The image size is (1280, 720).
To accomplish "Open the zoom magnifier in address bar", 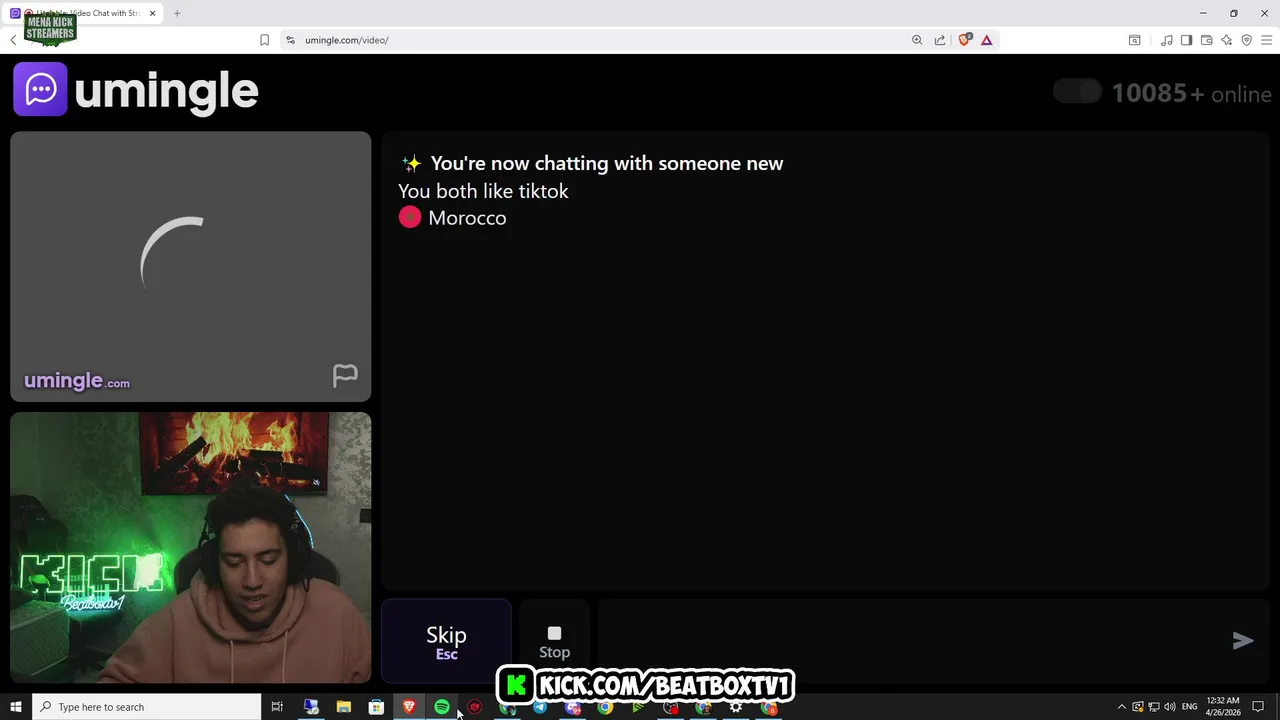I will (x=917, y=40).
